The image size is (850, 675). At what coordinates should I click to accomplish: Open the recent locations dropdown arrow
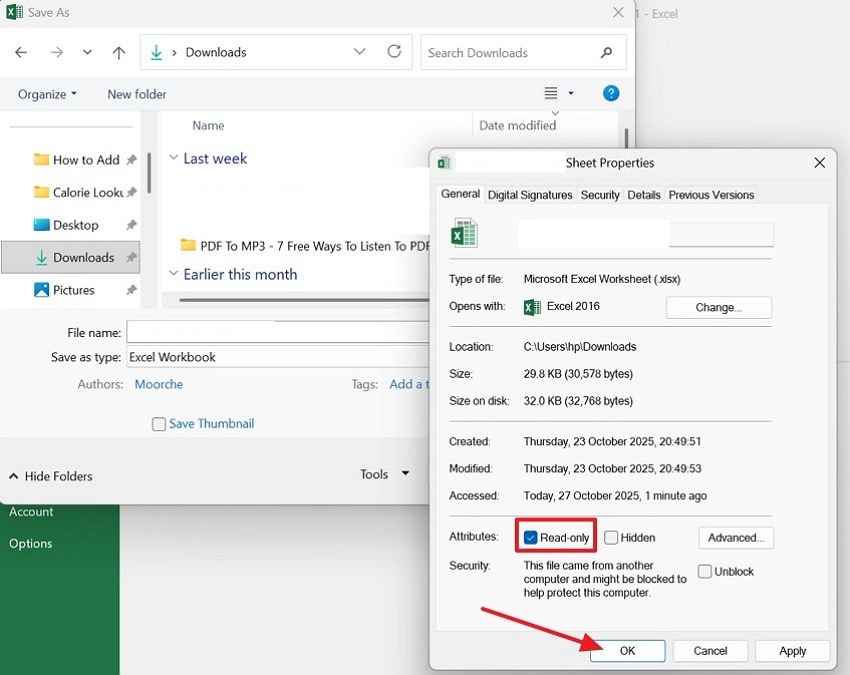point(87,52)
